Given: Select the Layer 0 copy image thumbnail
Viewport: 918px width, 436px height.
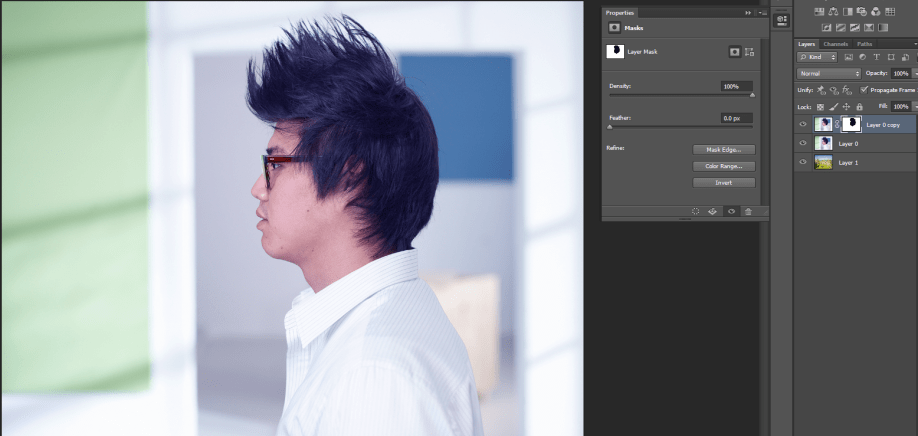Looking at the screenshot, I should [x=823, y=124].
